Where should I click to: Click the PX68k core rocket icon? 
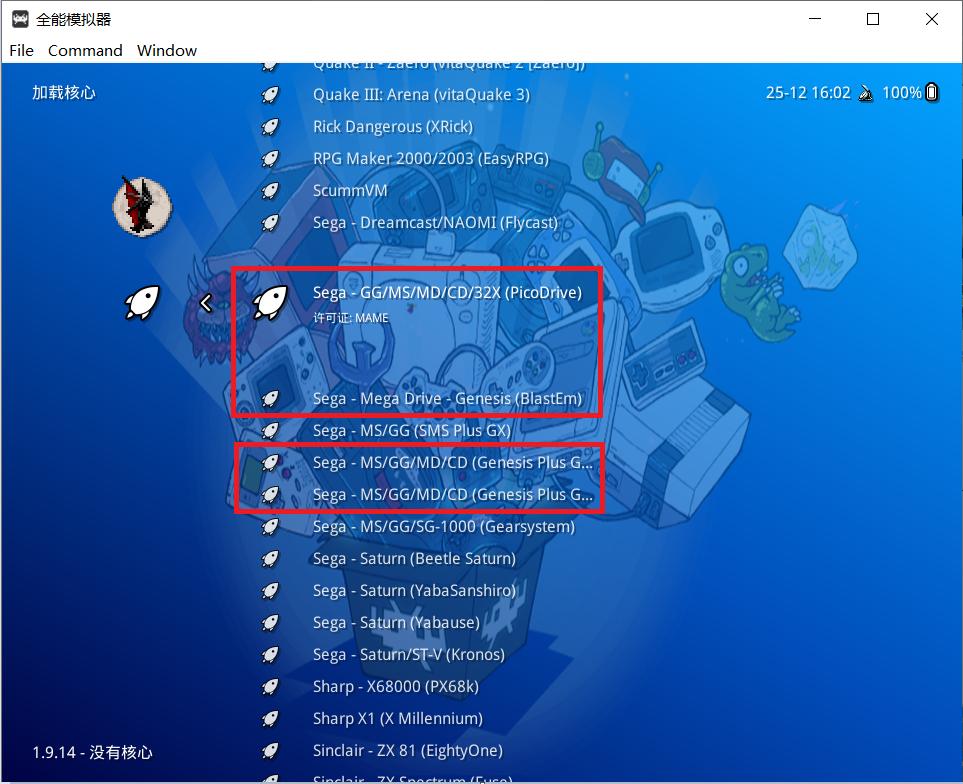[270, 687]
